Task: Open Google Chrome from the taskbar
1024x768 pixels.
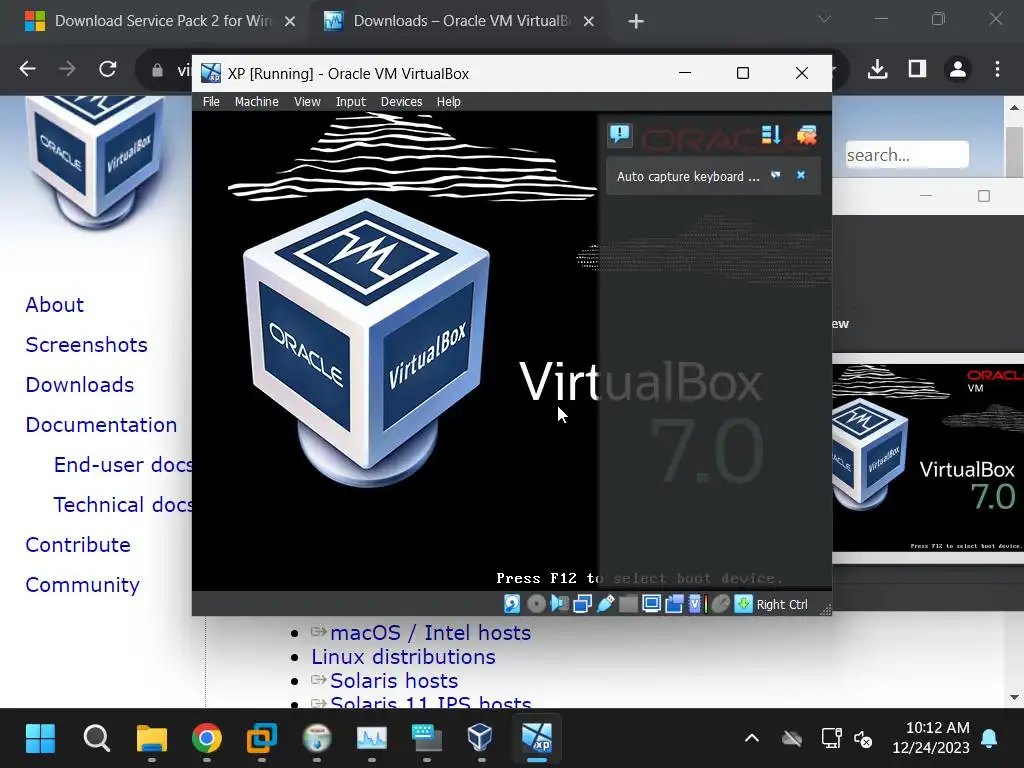Action: [x=206, y=739]
